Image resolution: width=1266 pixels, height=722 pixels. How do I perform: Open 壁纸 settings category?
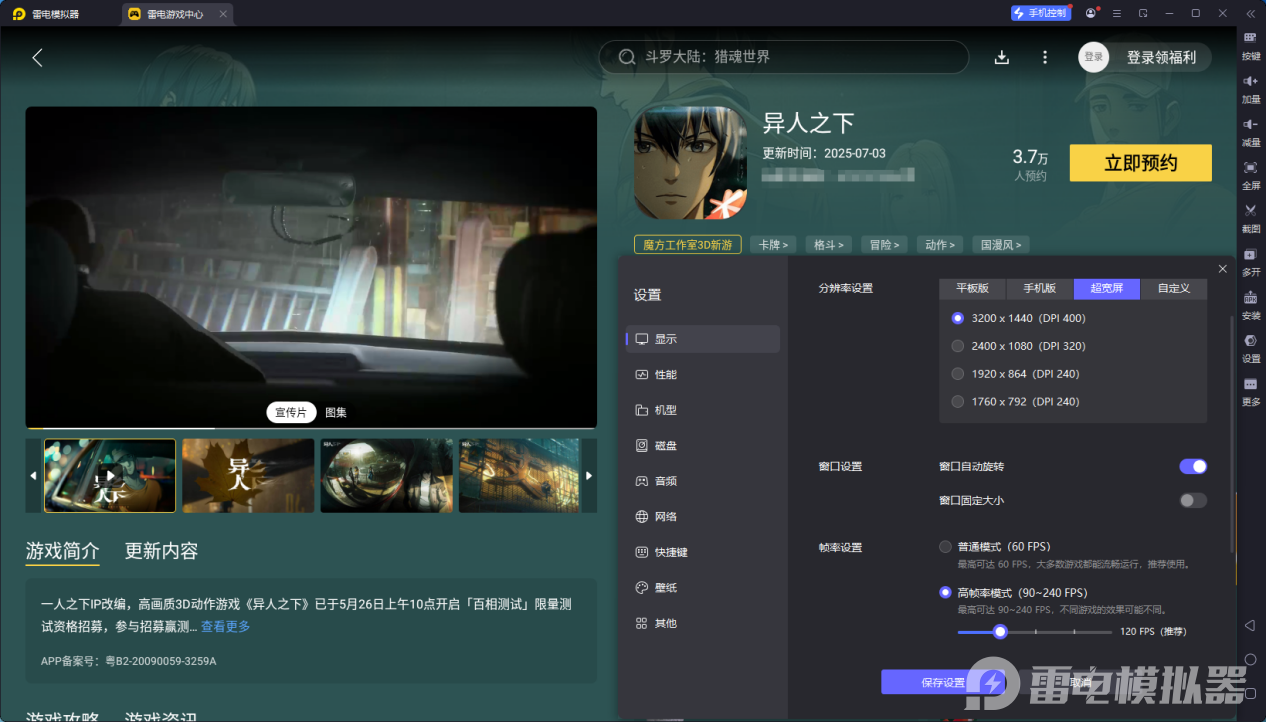tap(703, 587)
